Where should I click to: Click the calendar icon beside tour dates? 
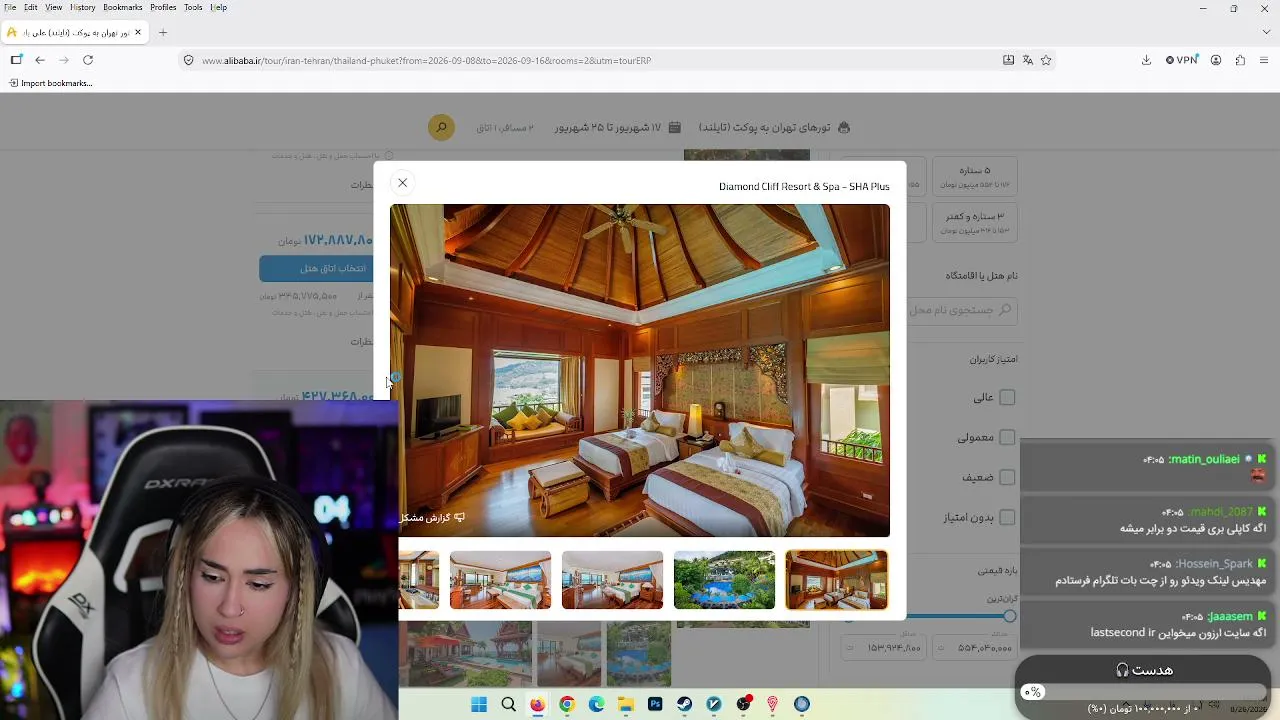coord(675,128)
